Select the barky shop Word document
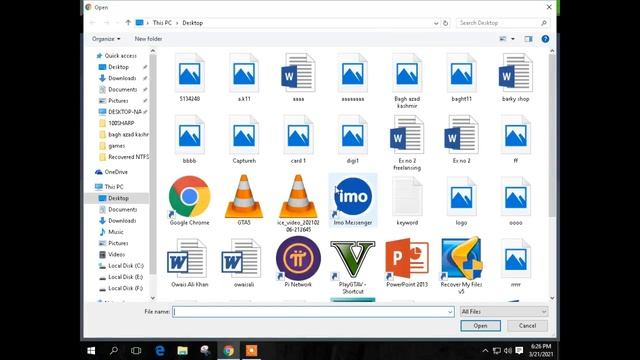Viewport: 640px width, 360px height. [516, 78]
